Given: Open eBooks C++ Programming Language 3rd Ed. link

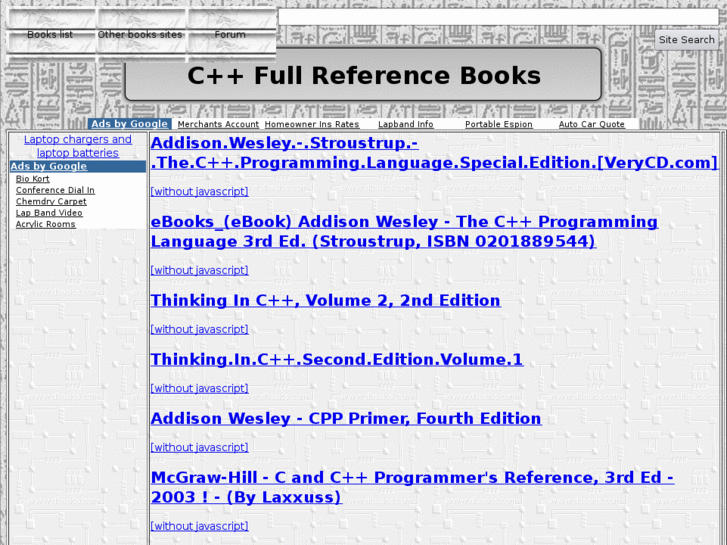Looking at the screenshot, I should point(404,231).
